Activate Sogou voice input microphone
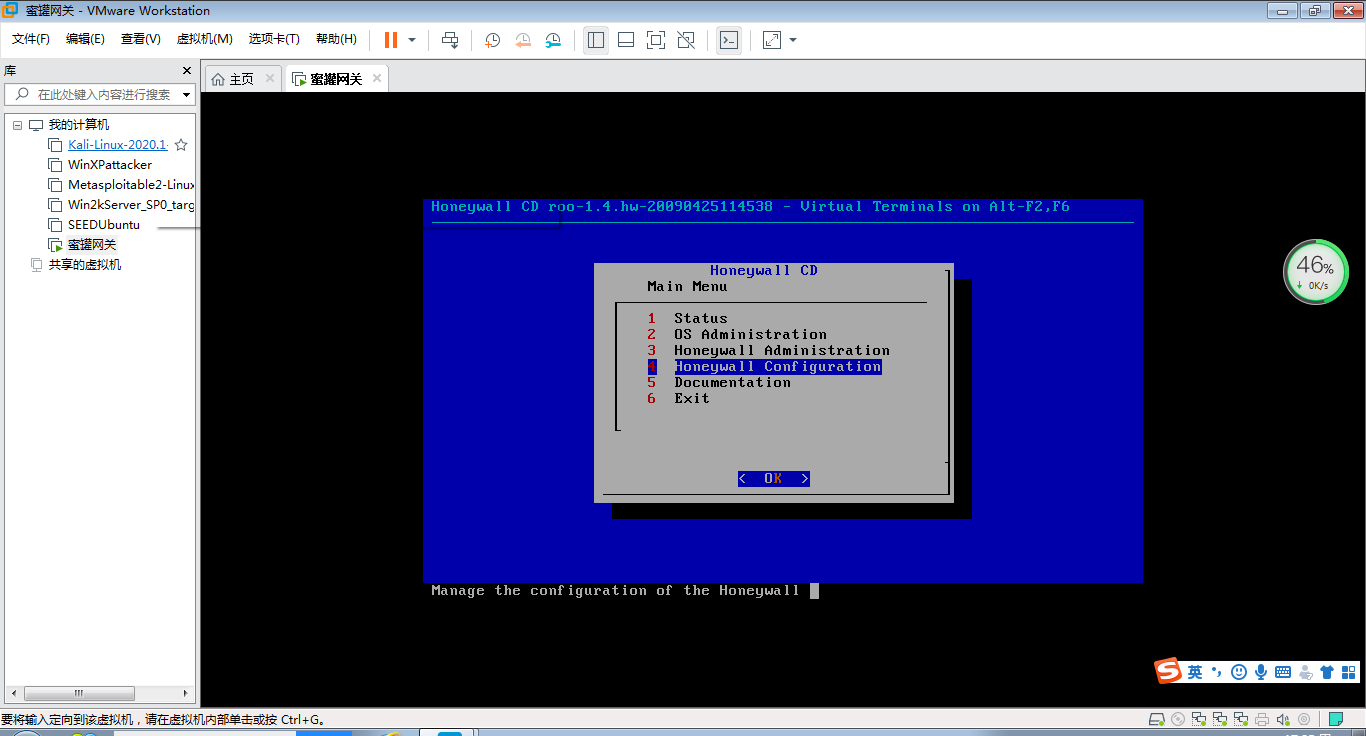This screenshot has width=1366, height=736. pyautogui.click(x=1261, y=672)
